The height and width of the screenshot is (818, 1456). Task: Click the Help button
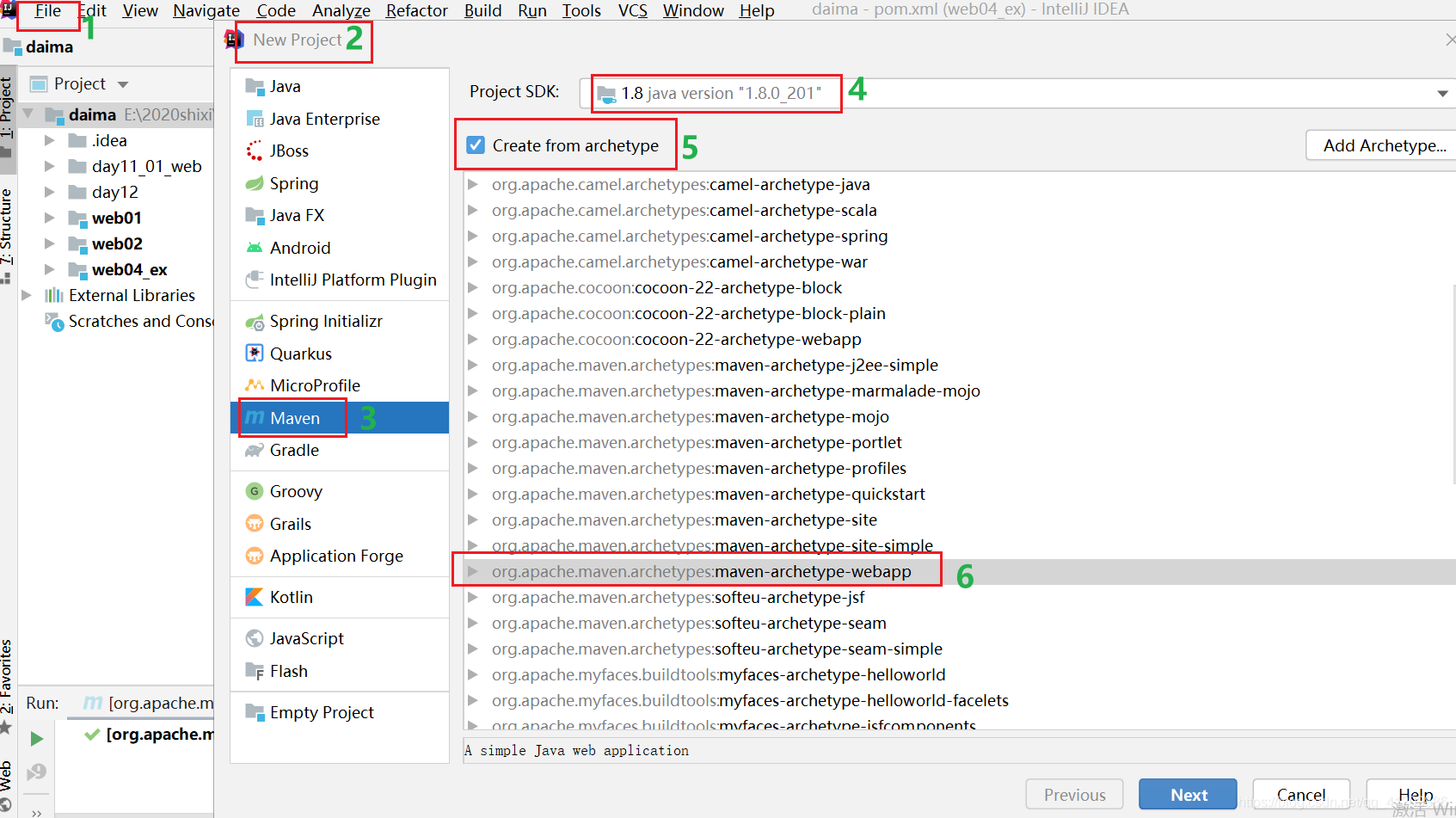pos(1412,795)
